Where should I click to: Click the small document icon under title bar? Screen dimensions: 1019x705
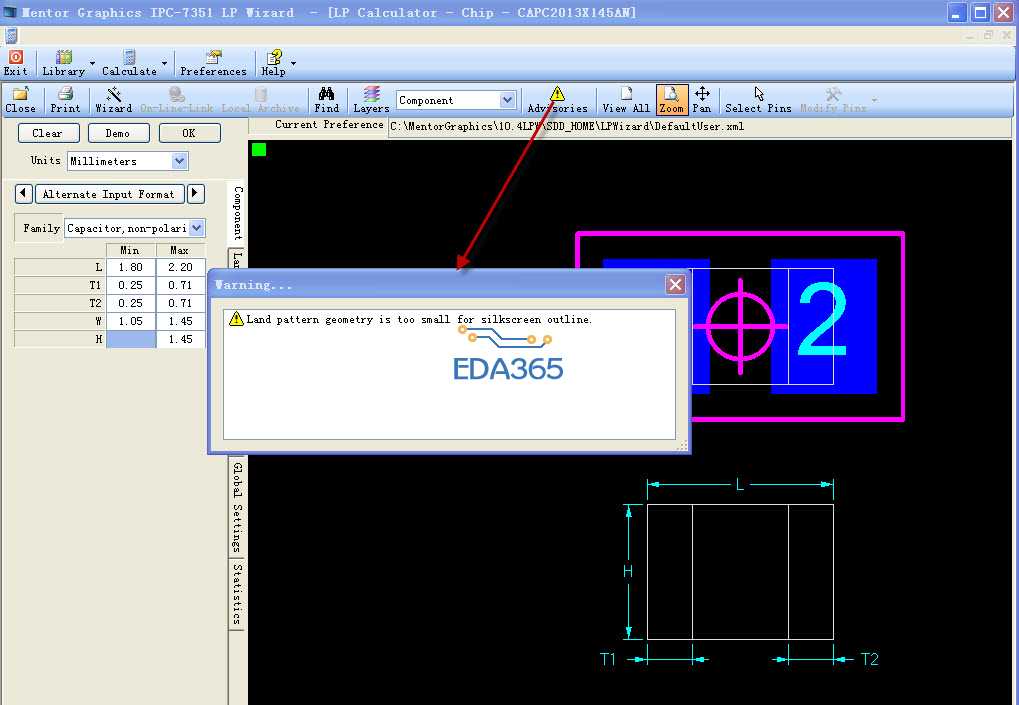11,35
